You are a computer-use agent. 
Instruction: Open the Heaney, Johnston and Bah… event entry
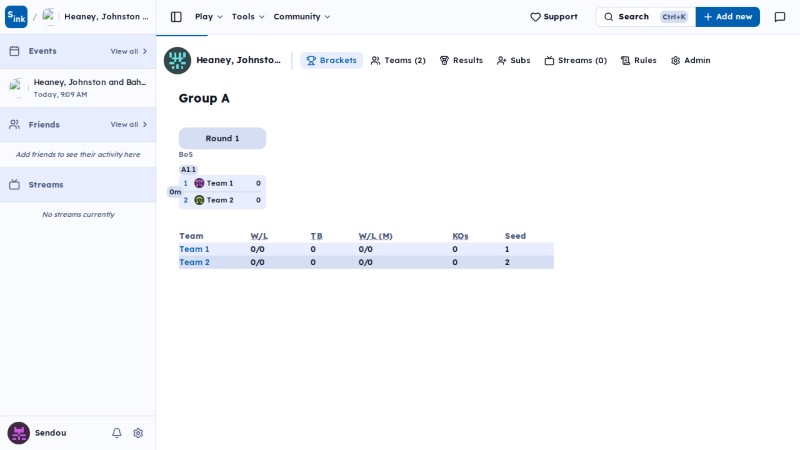tap(78, 88)
